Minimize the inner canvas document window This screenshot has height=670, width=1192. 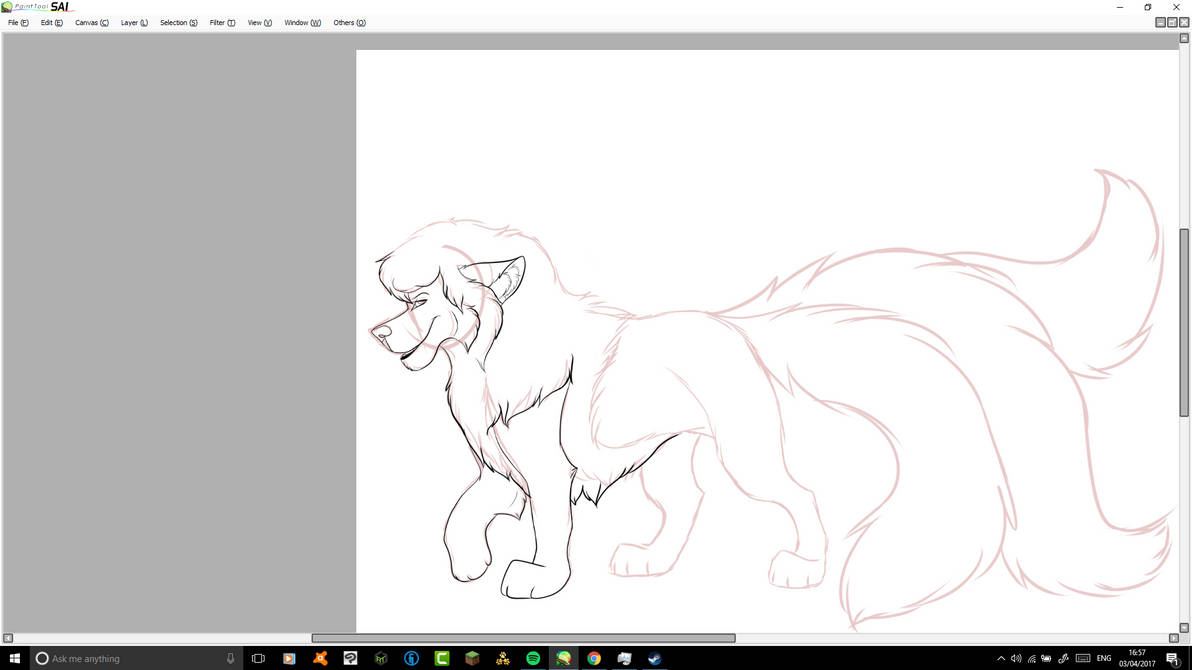1160,23
